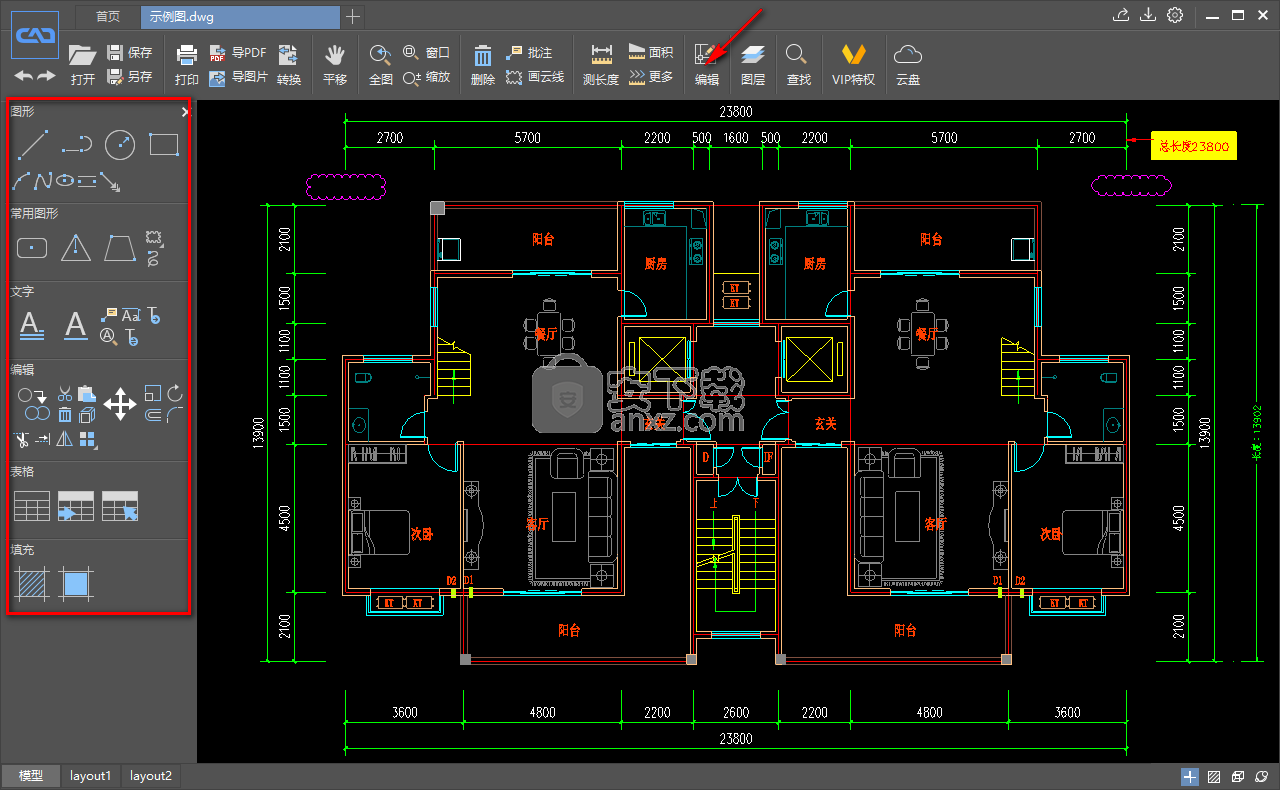Open the 编辑 edit toolbar mode
Viewport: 1280px width, 790px height.
707,65
